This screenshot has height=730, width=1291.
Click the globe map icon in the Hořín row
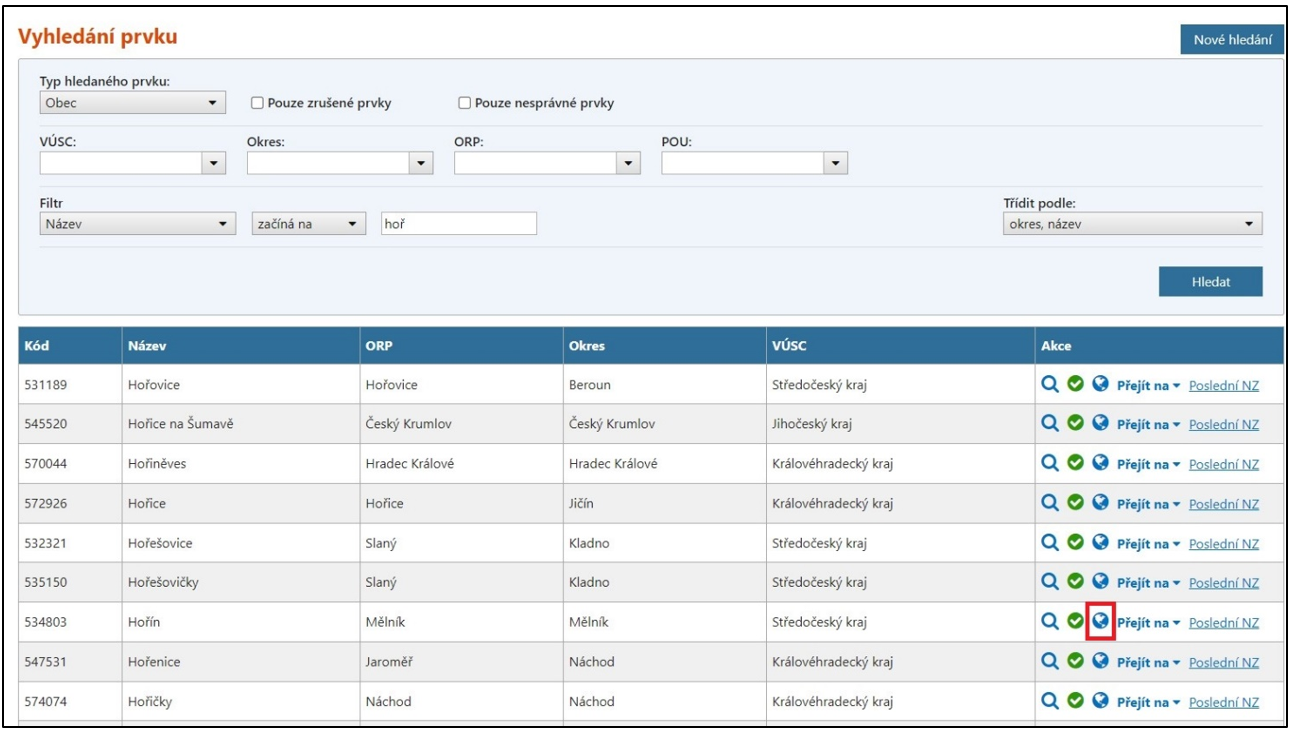1100,622
